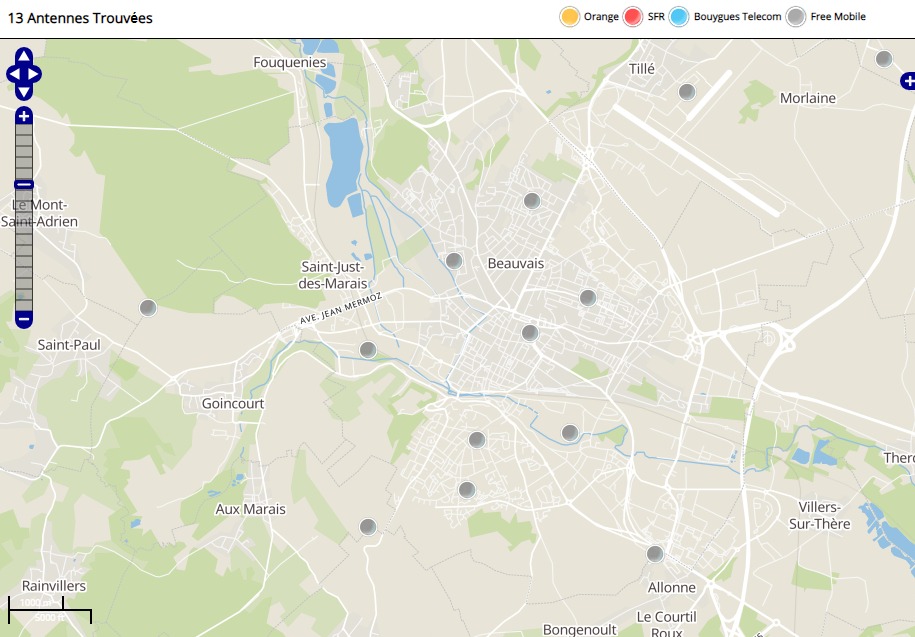Select the antenna marker north of Beauvais label
Image resolution: width=915 pixels, height=637 pixels.
[532, 201]
